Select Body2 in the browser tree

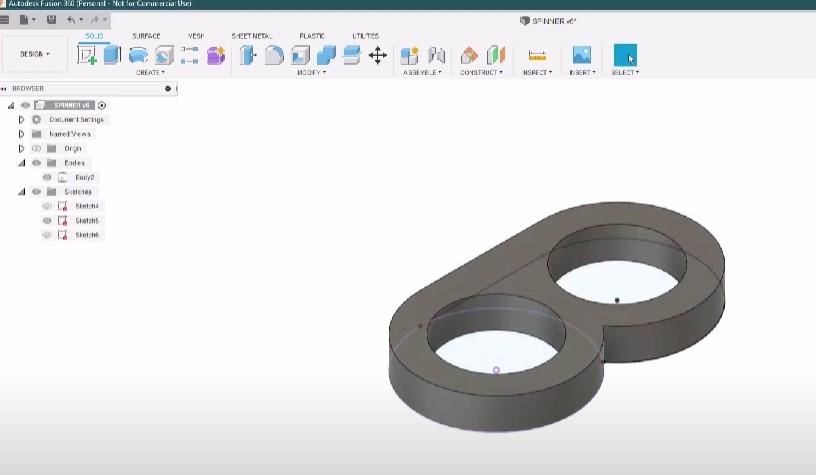(84, 177)
